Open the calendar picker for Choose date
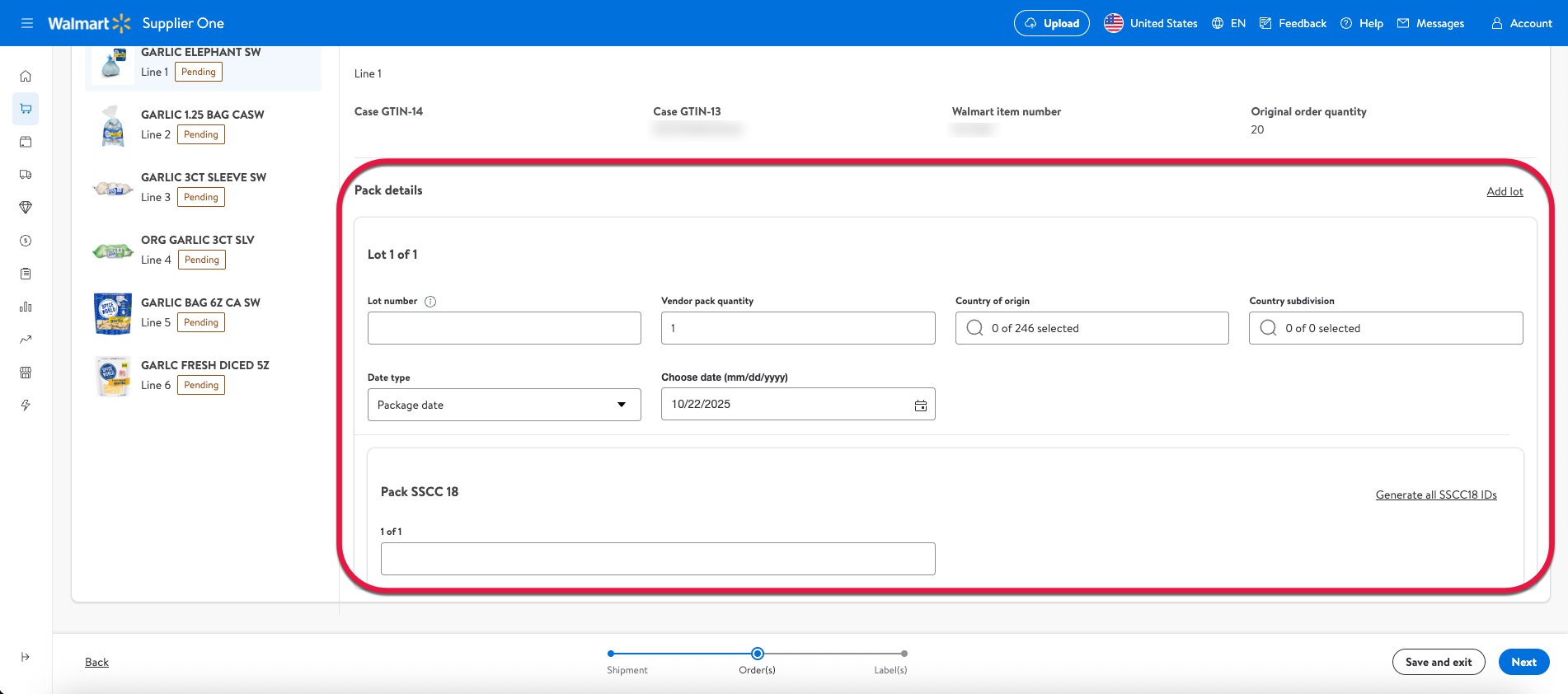This screenshot has width=1568, height=694. coord(920,405)
